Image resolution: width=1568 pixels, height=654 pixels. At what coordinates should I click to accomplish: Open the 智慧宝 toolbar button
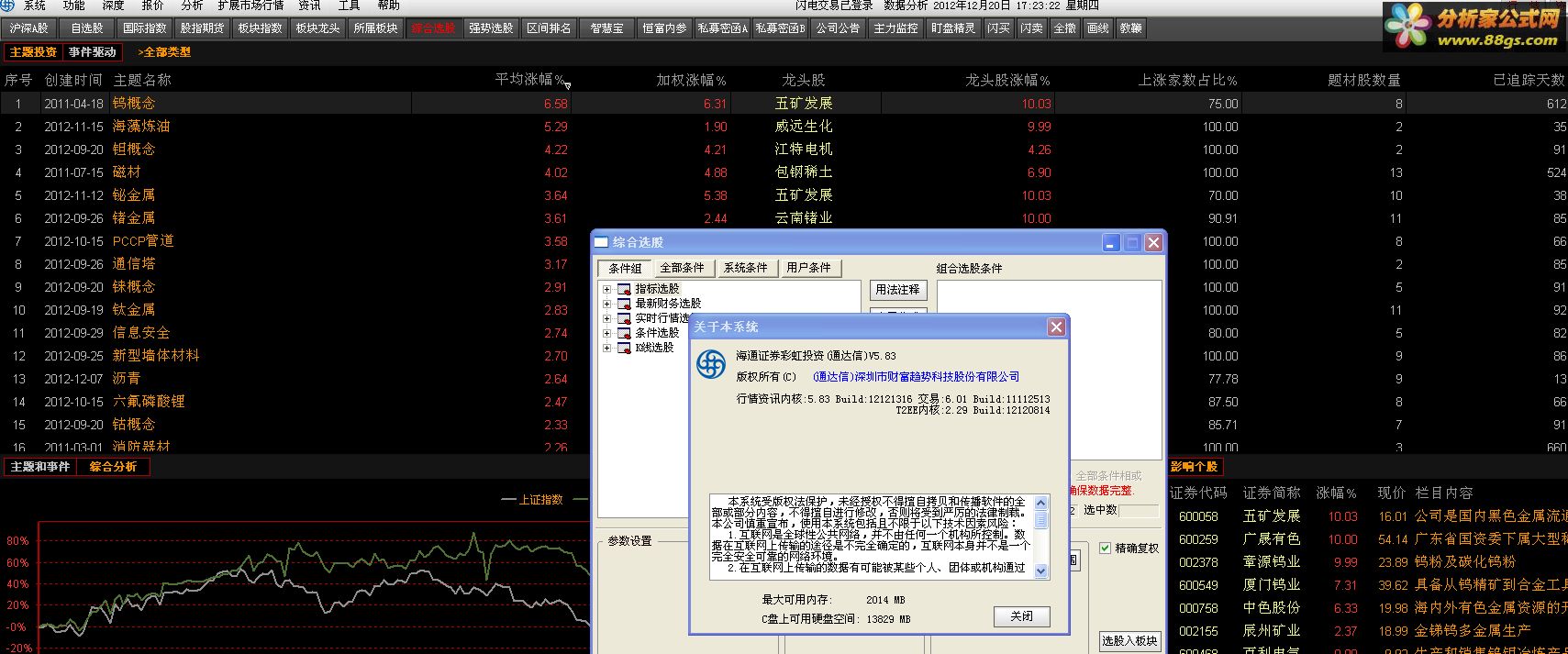607,28
